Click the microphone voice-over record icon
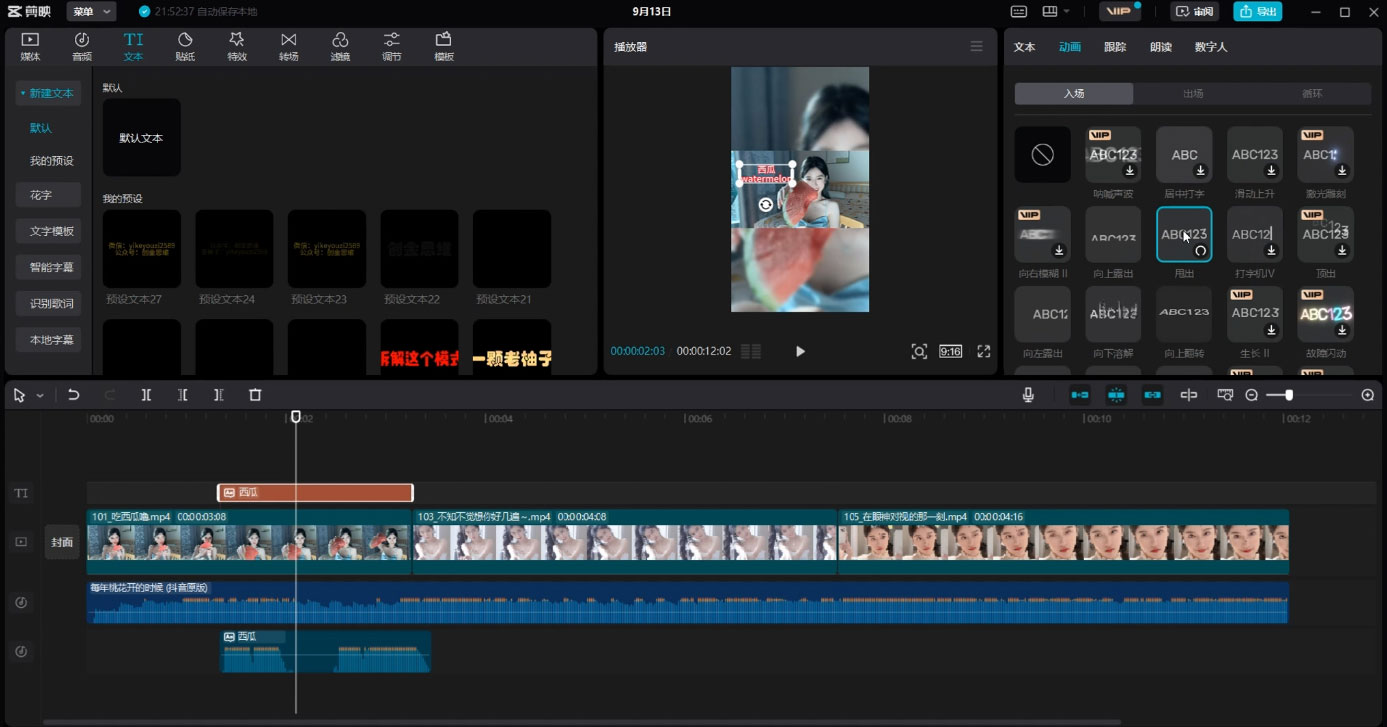The height and width of the screenshot is (727, 1387). coord(1028,395)
